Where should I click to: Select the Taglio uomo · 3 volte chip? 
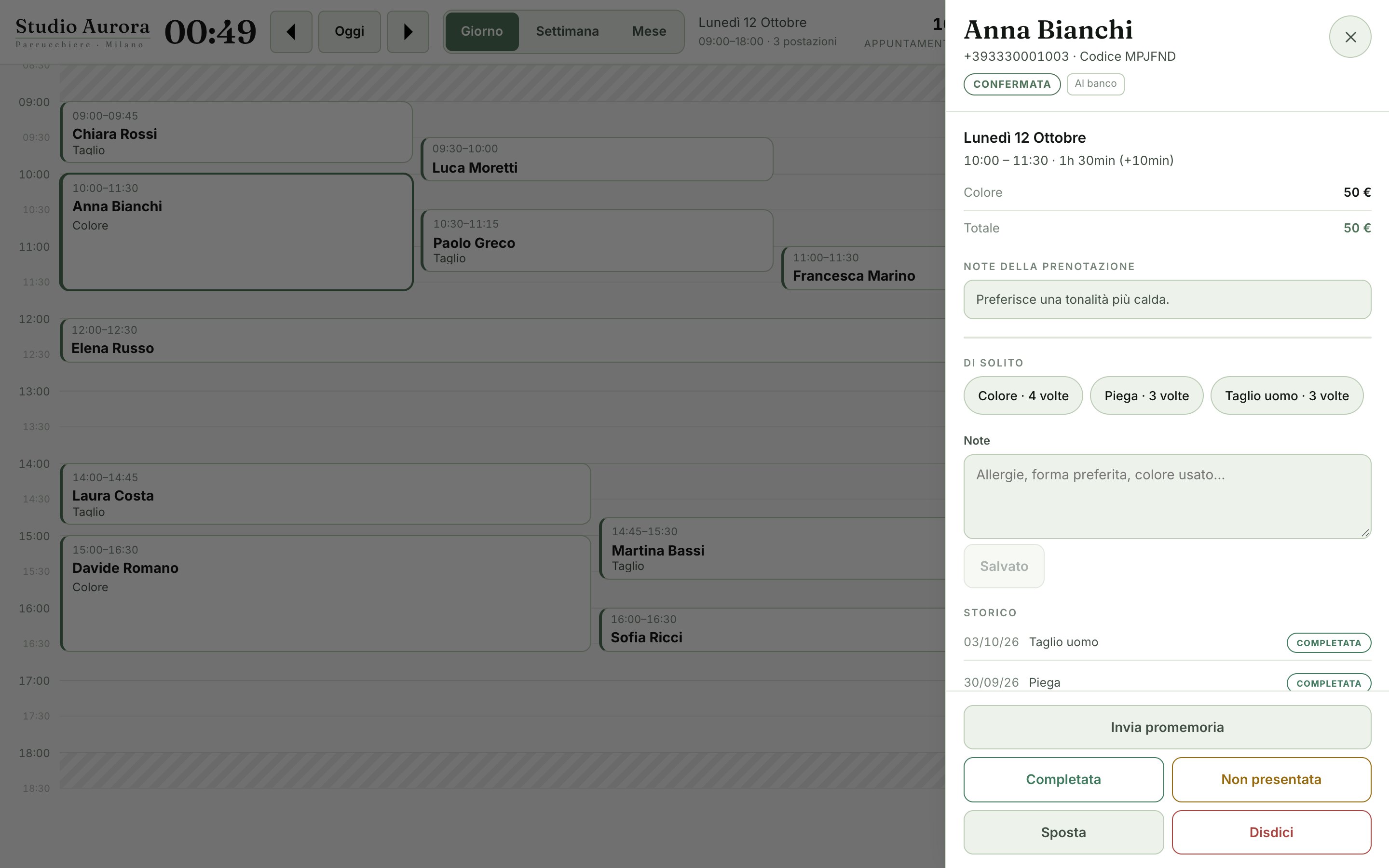(x=1287, y=395)
